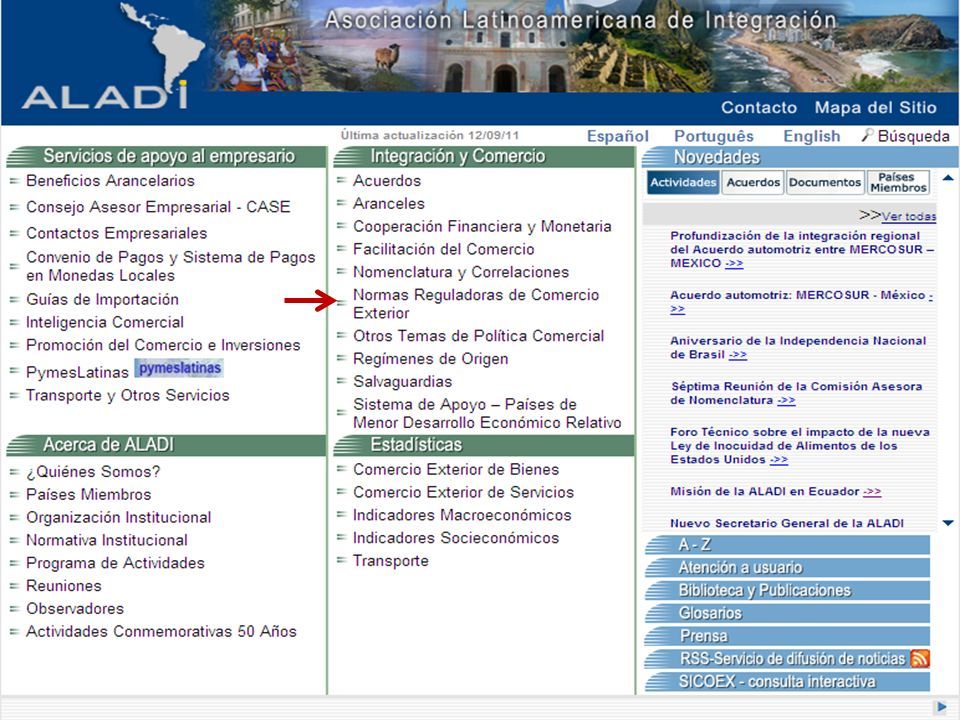Open Cooperación Financiera y Monetaria

(x=482, y=226)
